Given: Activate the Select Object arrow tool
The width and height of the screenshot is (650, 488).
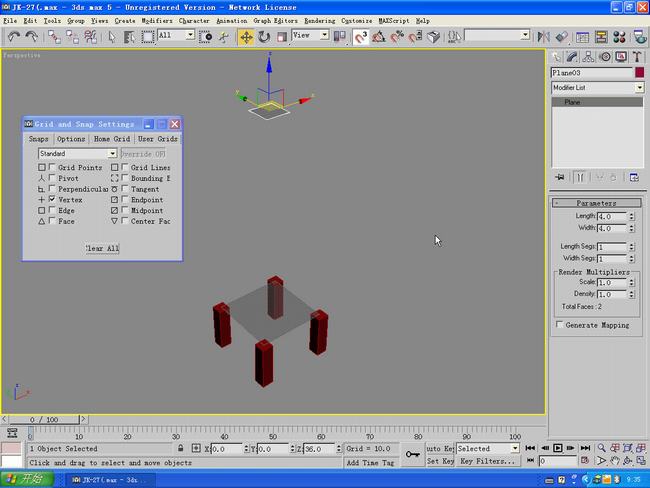Looking at the screenshot, I should click(x=112, y=37).
